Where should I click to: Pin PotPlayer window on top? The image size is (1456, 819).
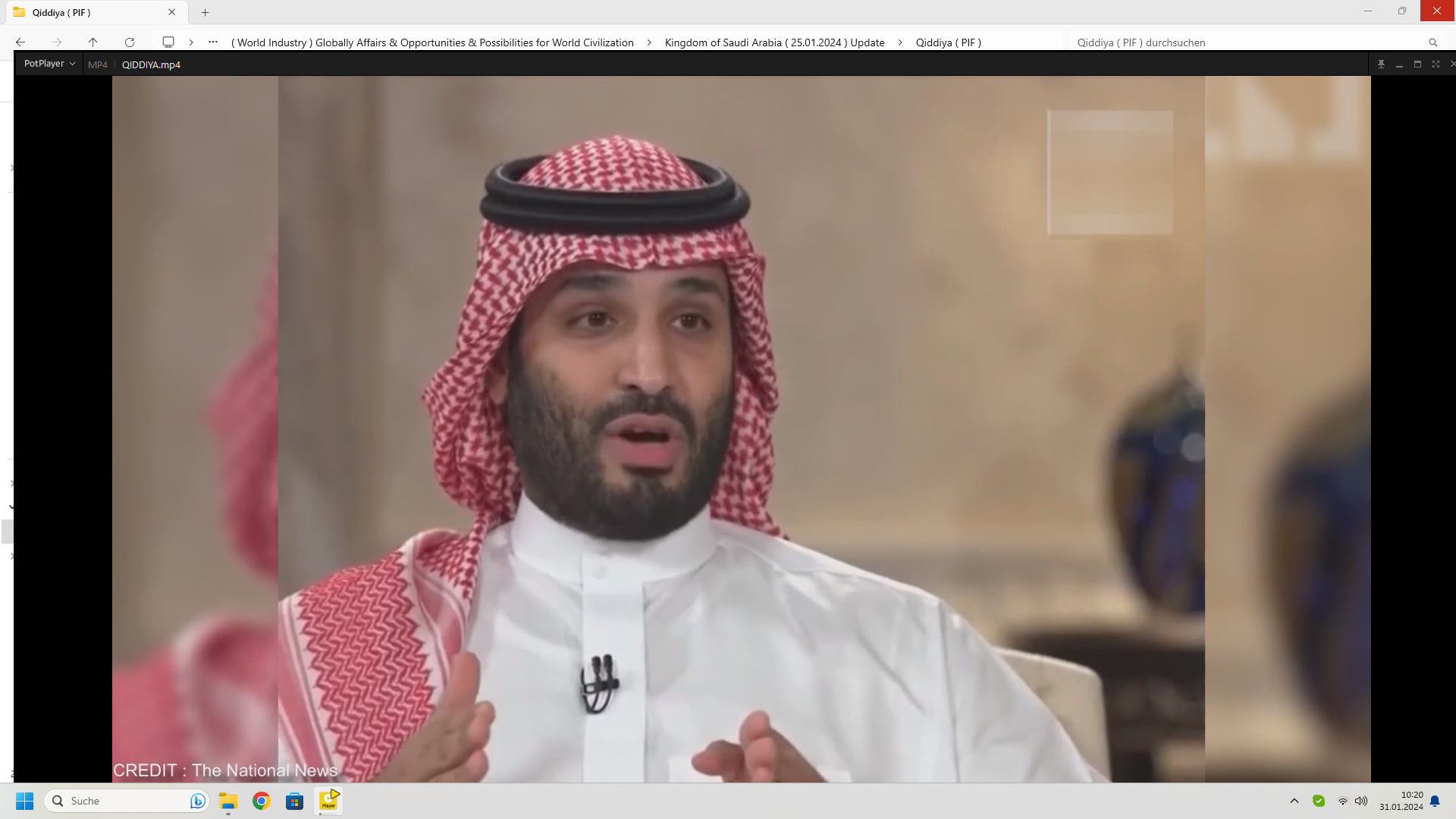point(1381,64)
